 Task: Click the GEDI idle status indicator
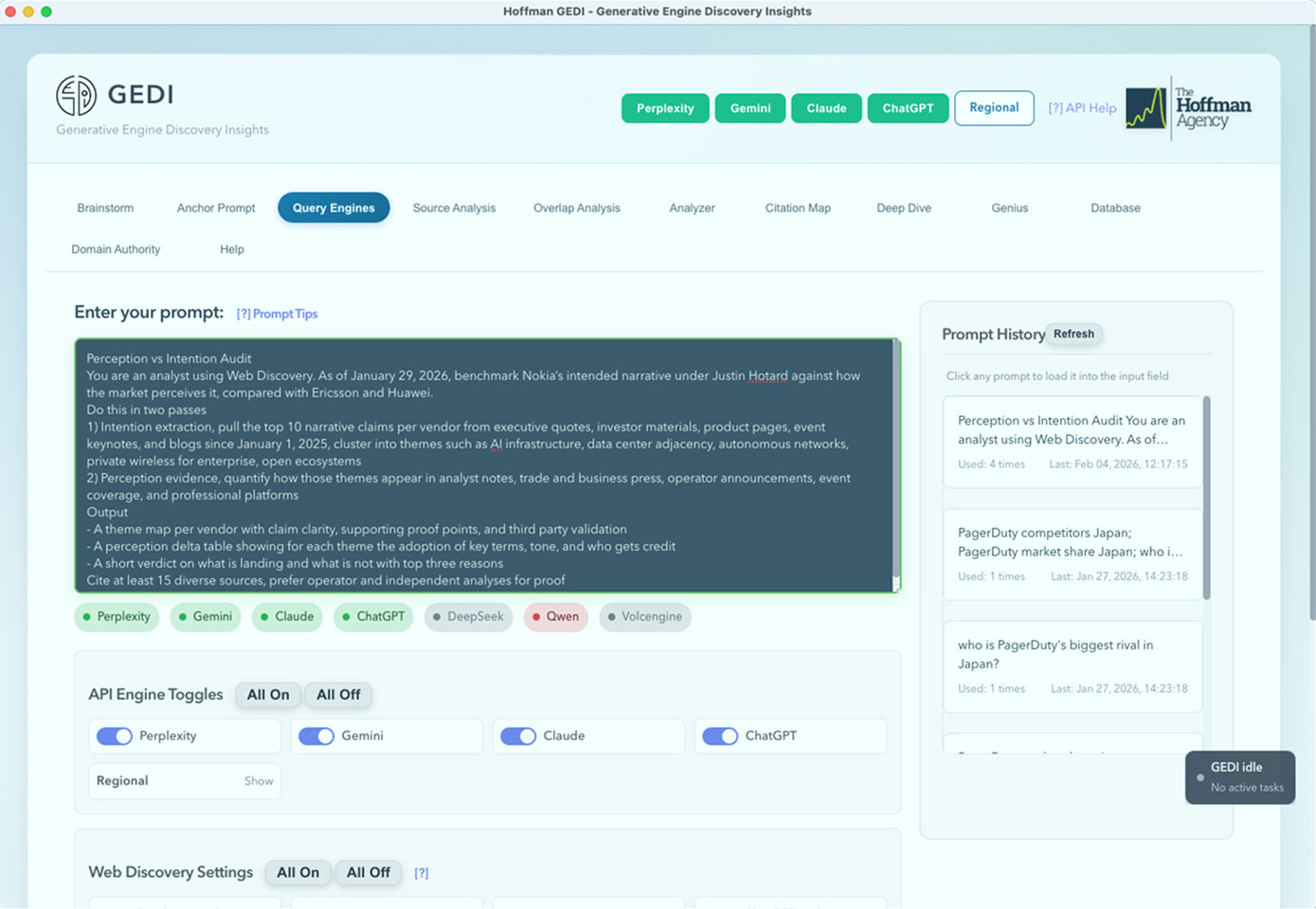coord(1239,777)
